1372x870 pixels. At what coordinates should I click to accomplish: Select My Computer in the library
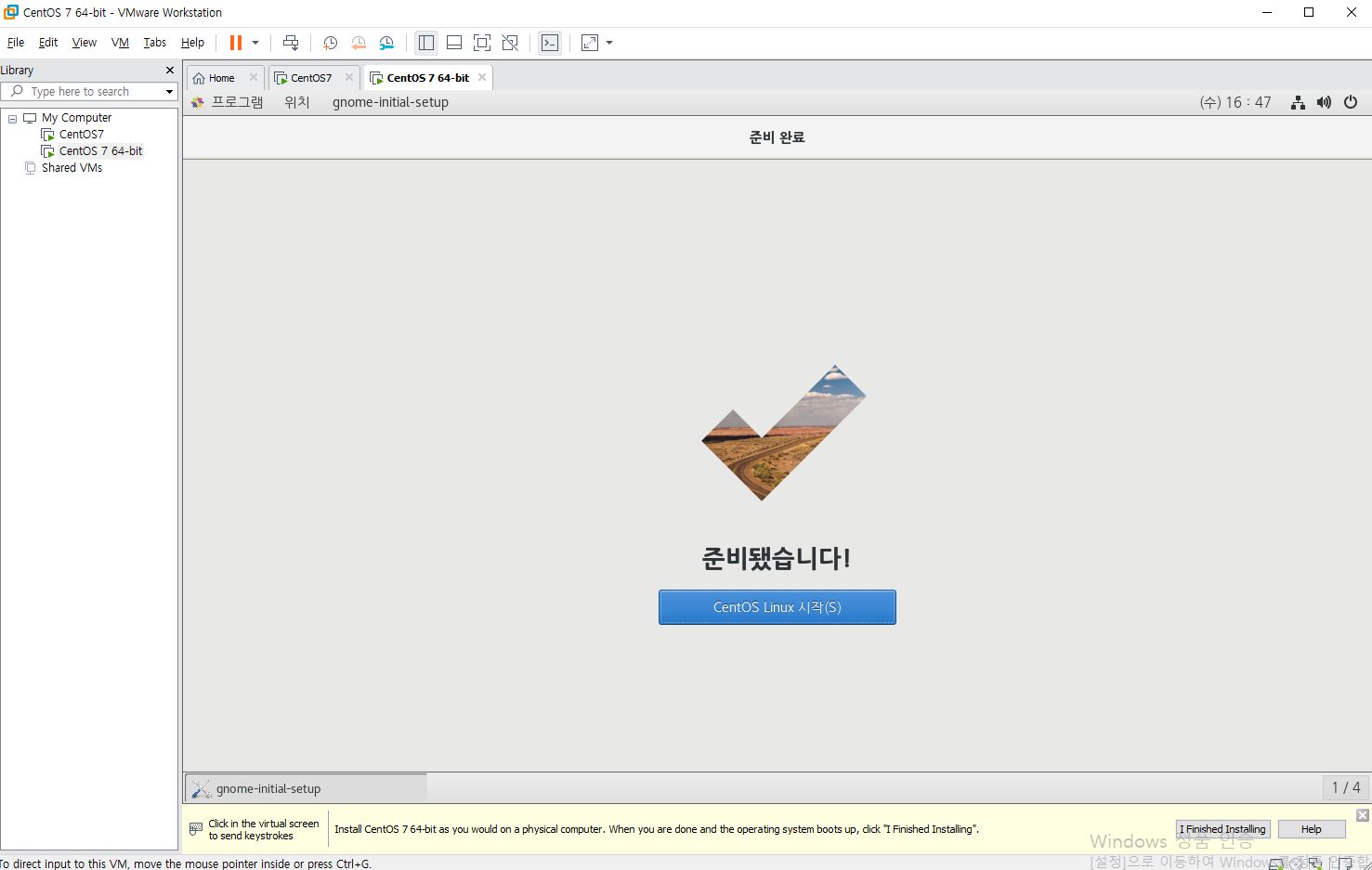coord(76,118)
